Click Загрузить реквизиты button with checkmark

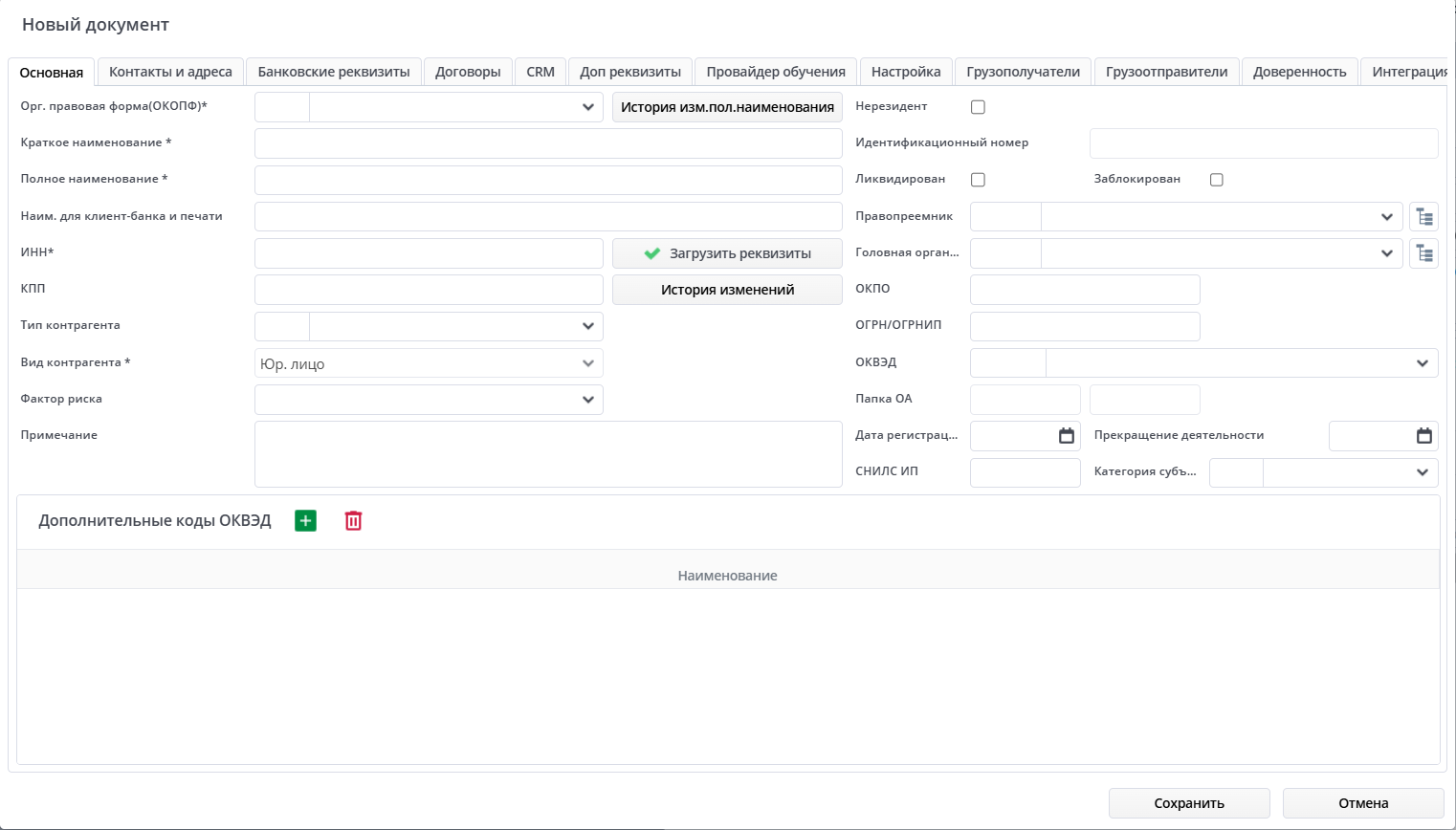tap(727, 253)
